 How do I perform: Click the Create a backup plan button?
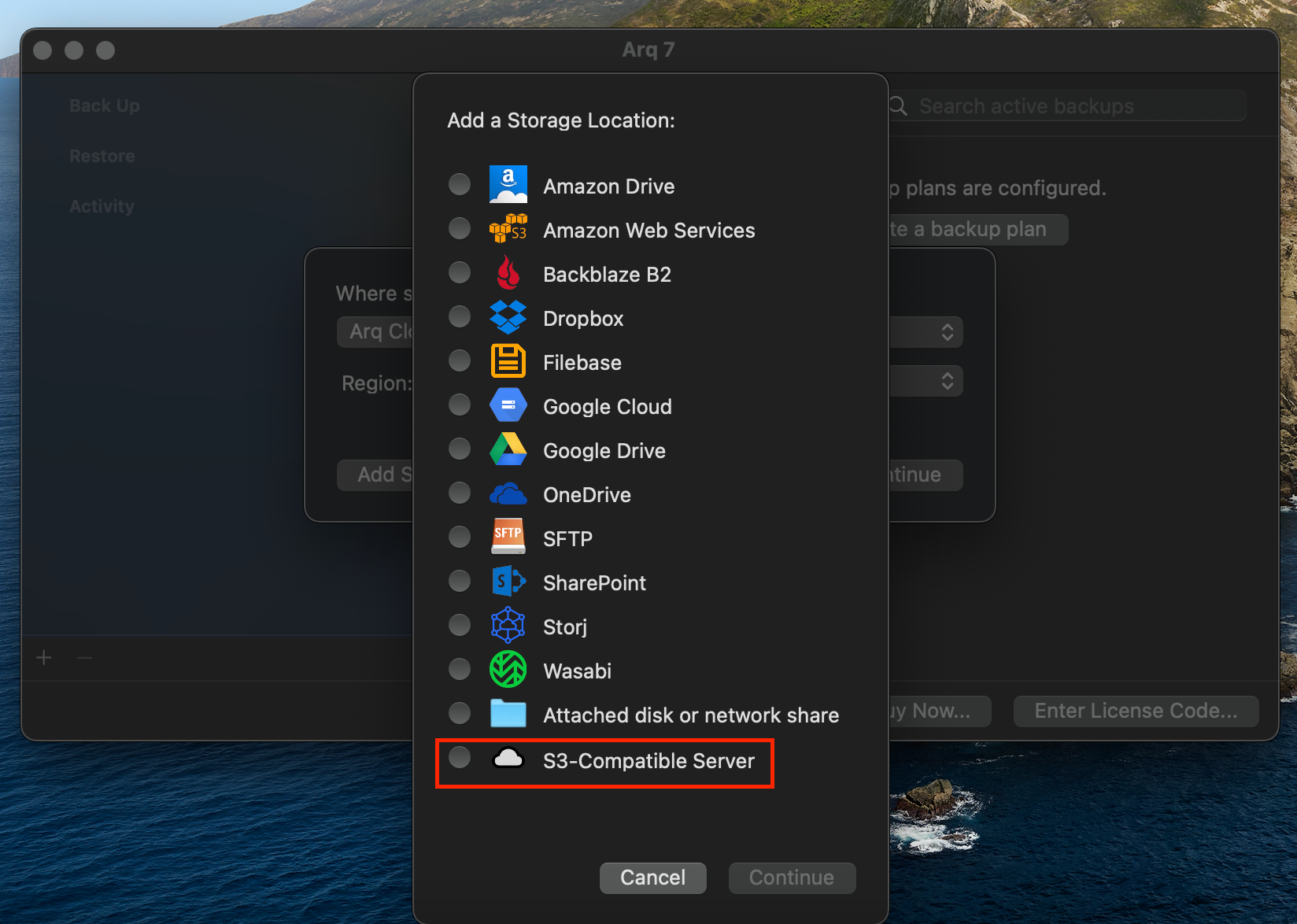click(978, 229)
